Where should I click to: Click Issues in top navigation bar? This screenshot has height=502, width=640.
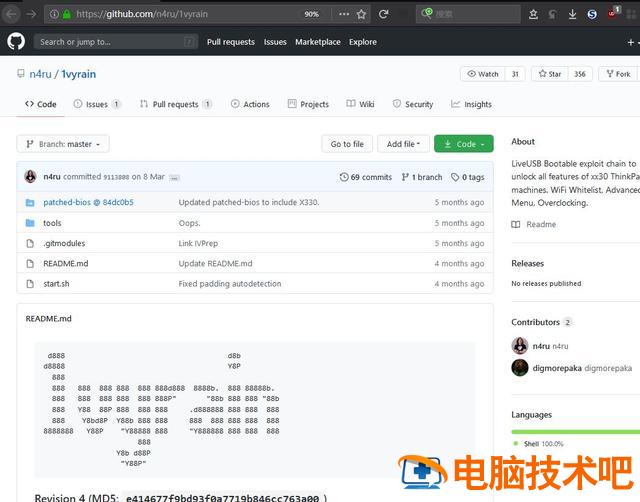coord(275,42)
